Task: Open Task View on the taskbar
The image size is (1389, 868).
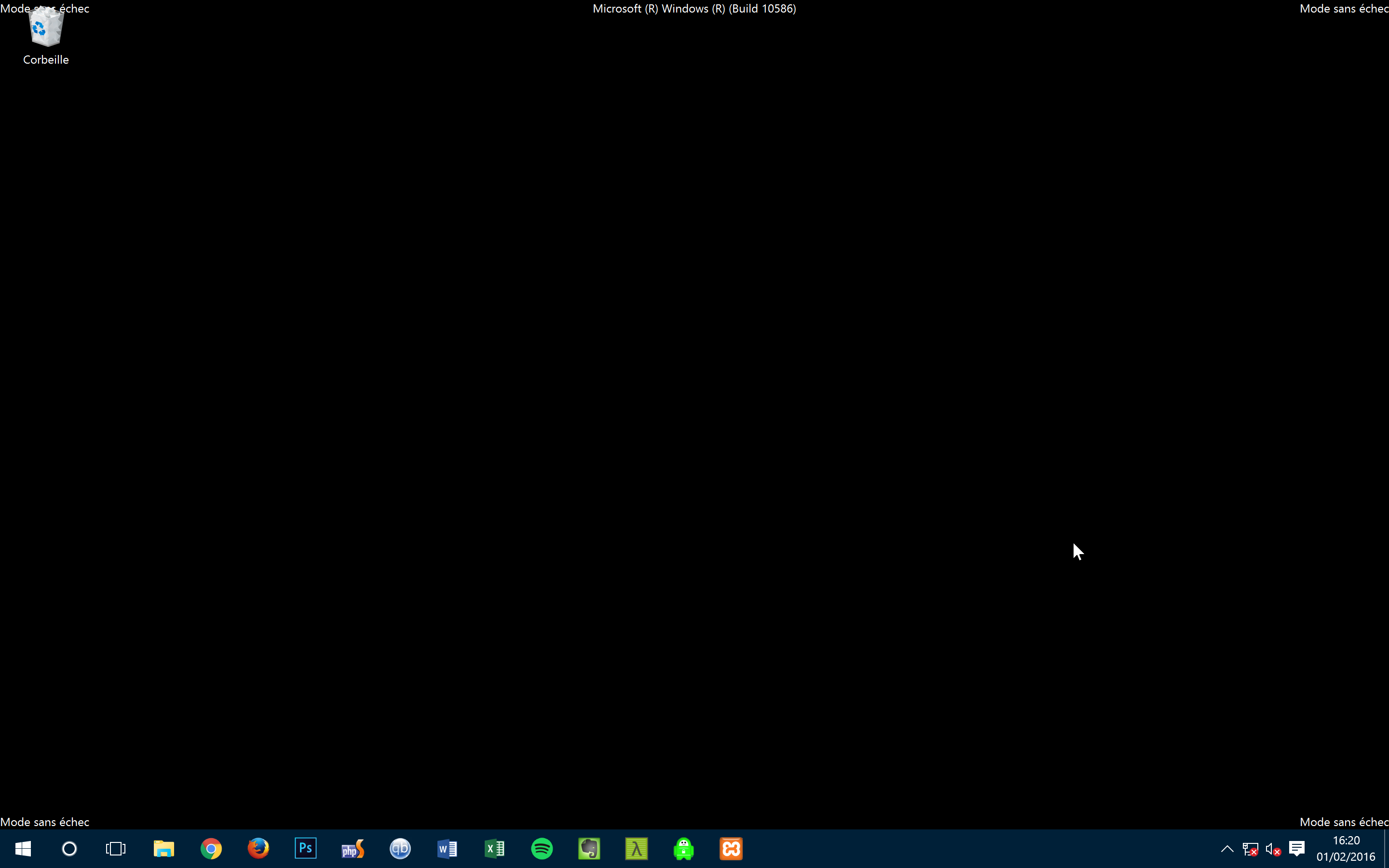Action: tap(116, 849)
